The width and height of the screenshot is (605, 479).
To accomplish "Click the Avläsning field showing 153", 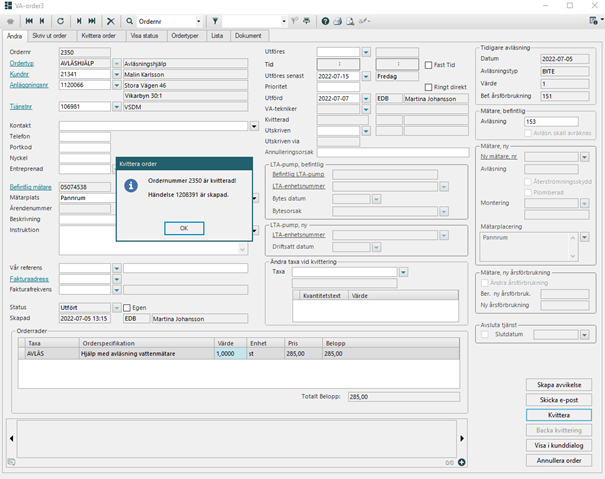I will 551,122.
